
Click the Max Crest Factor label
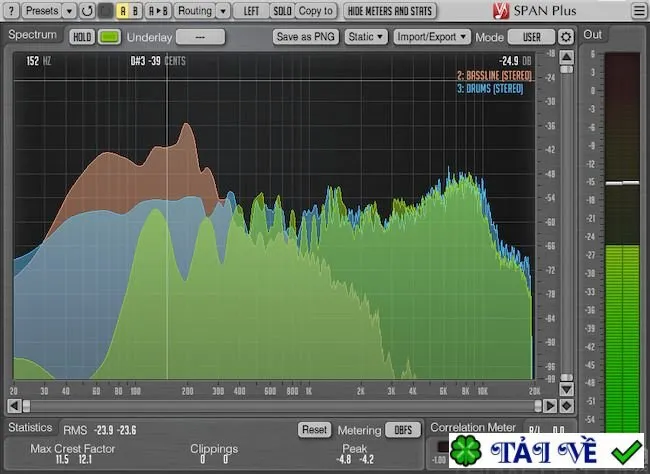click(x=73, y=449)
